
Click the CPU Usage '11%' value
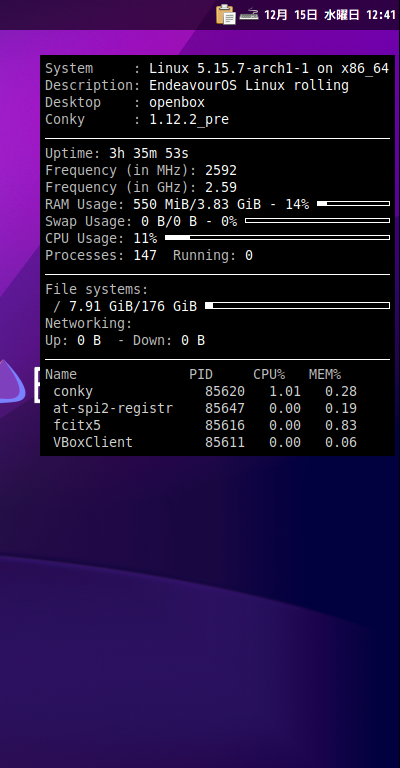[145, 239]
